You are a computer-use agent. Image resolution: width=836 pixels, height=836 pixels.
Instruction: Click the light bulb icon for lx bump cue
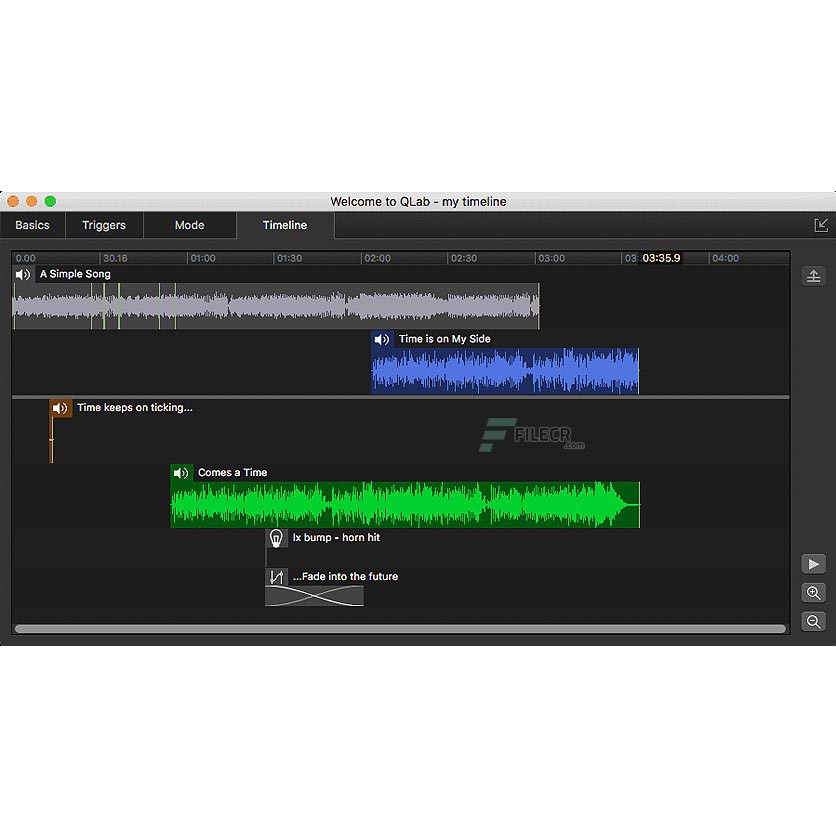pyautogui.click(x=277, y=538)
